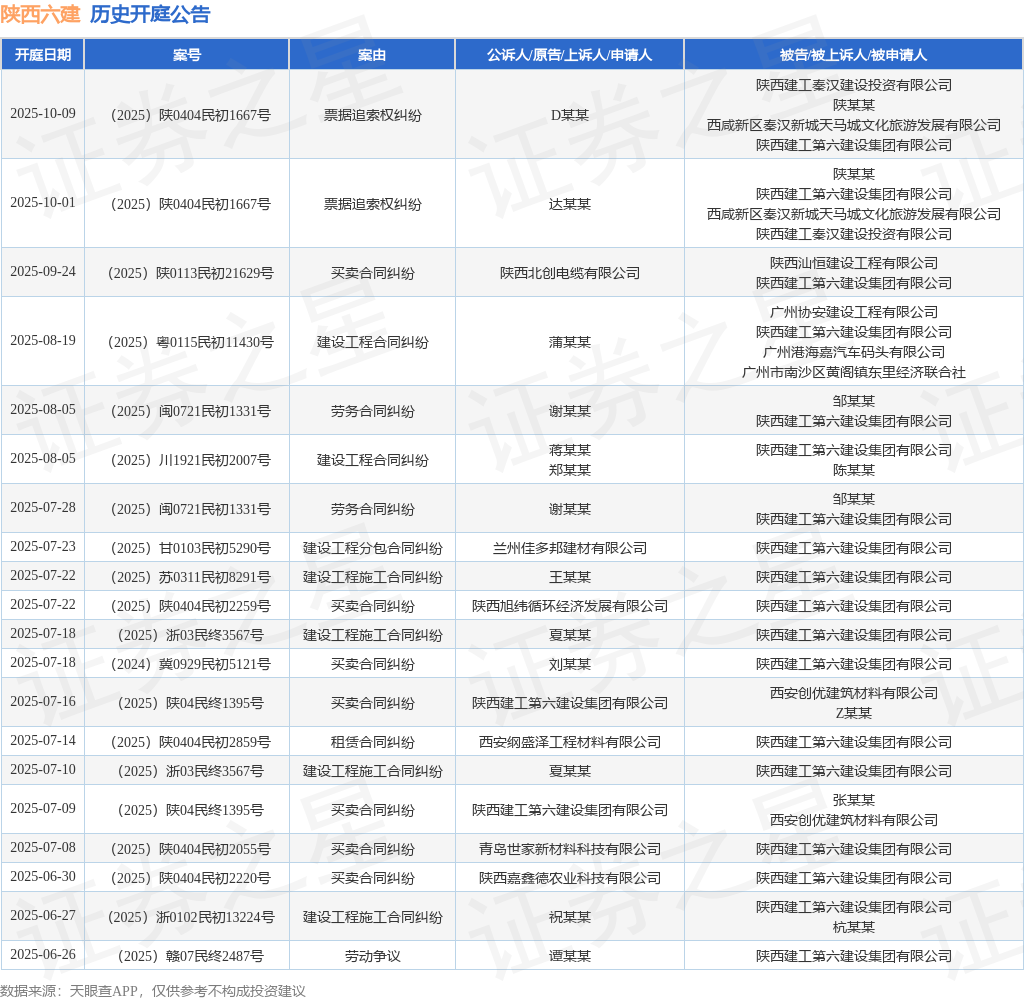Click case number (2025)陕0404民初2859号

pyautogui.click(x=190, y=743)
